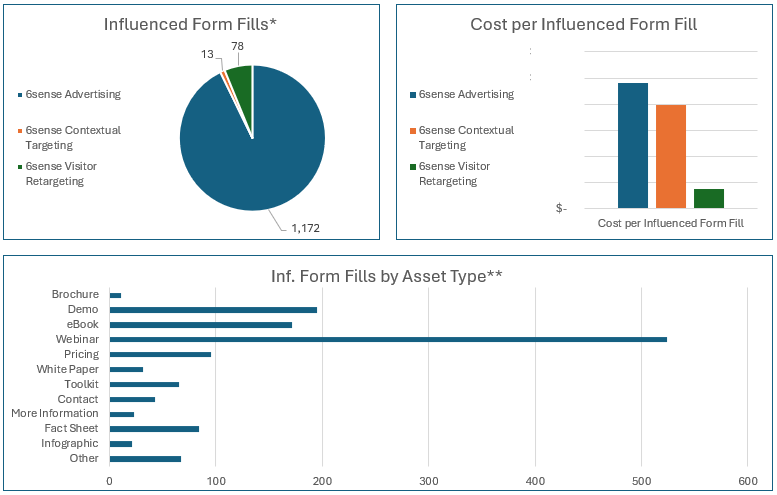Click the White Paper bar
This screenshot has width=777, height=495.
tap(126, 370)
